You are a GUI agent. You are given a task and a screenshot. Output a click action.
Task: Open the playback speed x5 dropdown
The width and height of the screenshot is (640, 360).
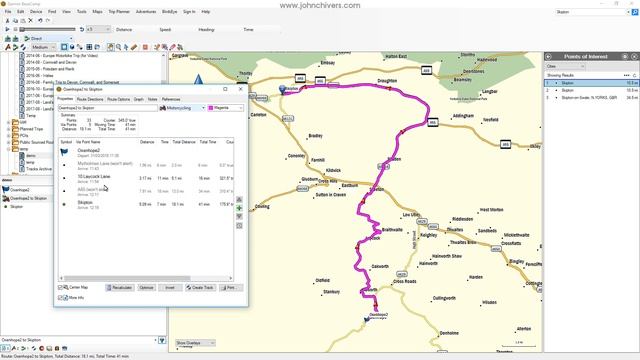[98, 29]
